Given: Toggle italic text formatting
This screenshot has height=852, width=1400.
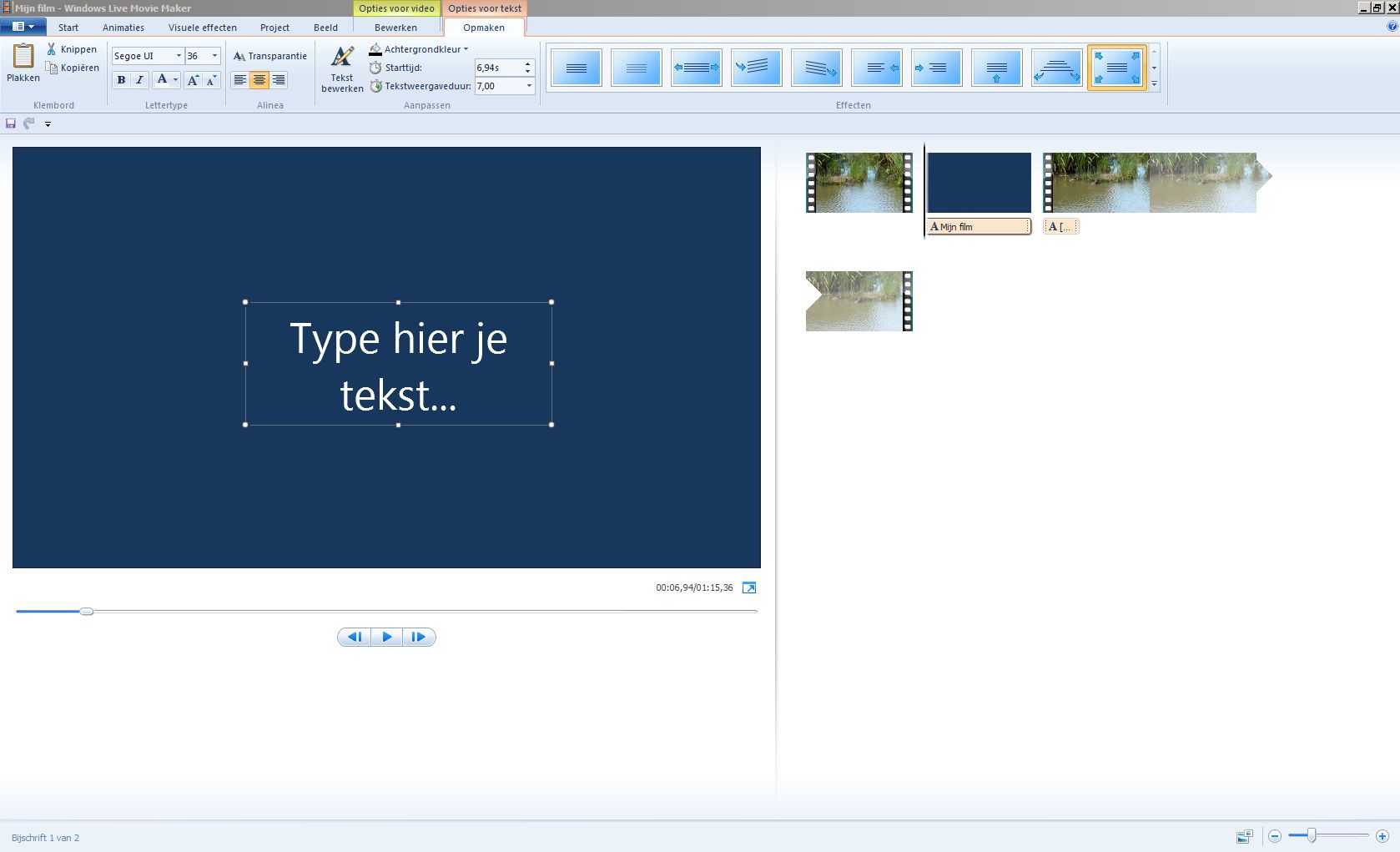Looking at the screenshot, I should click(x=139, y=80).
